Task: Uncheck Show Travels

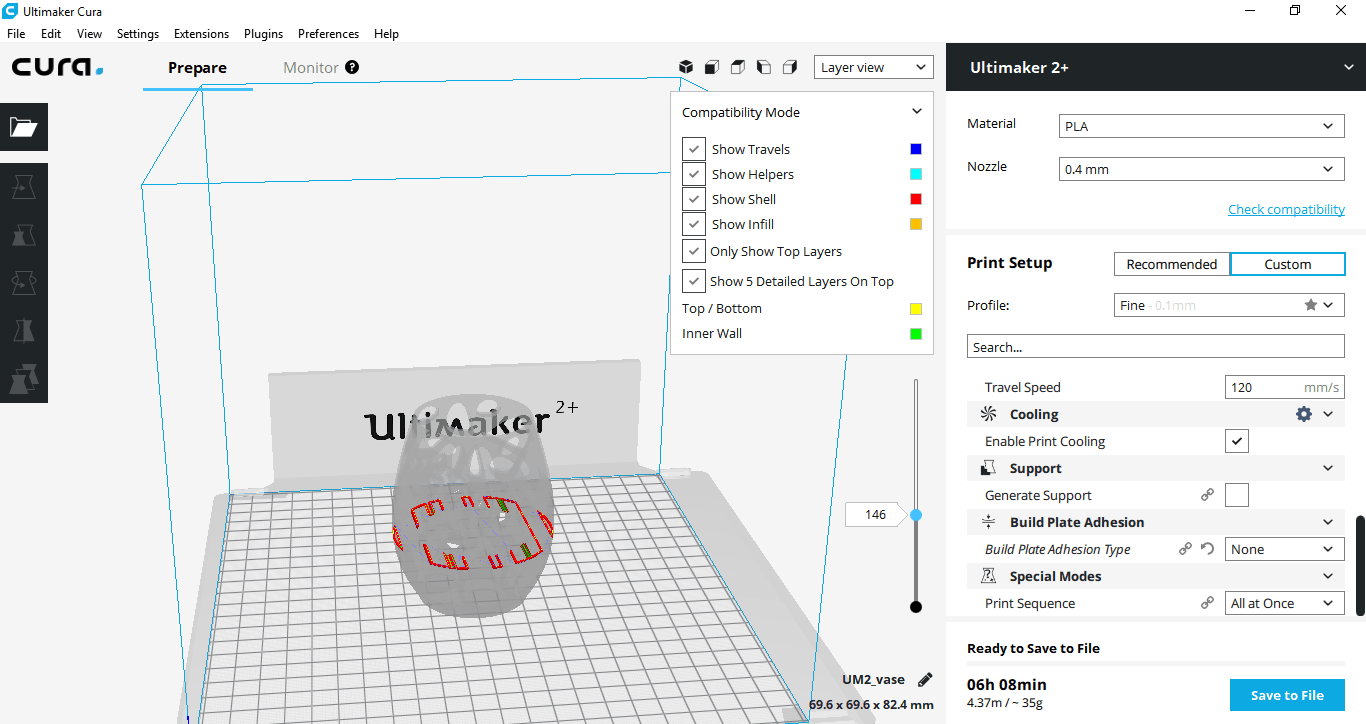Action: click(694, 149)
